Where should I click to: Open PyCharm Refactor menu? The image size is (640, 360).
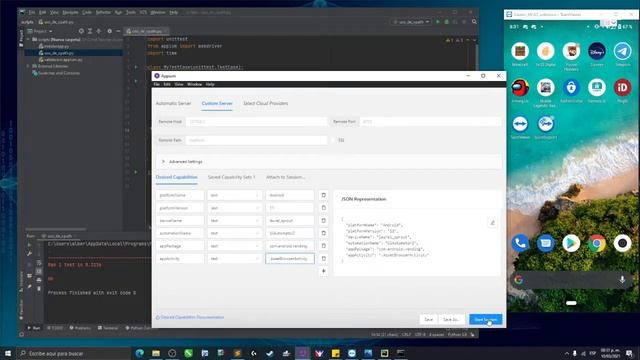(103, 12)
